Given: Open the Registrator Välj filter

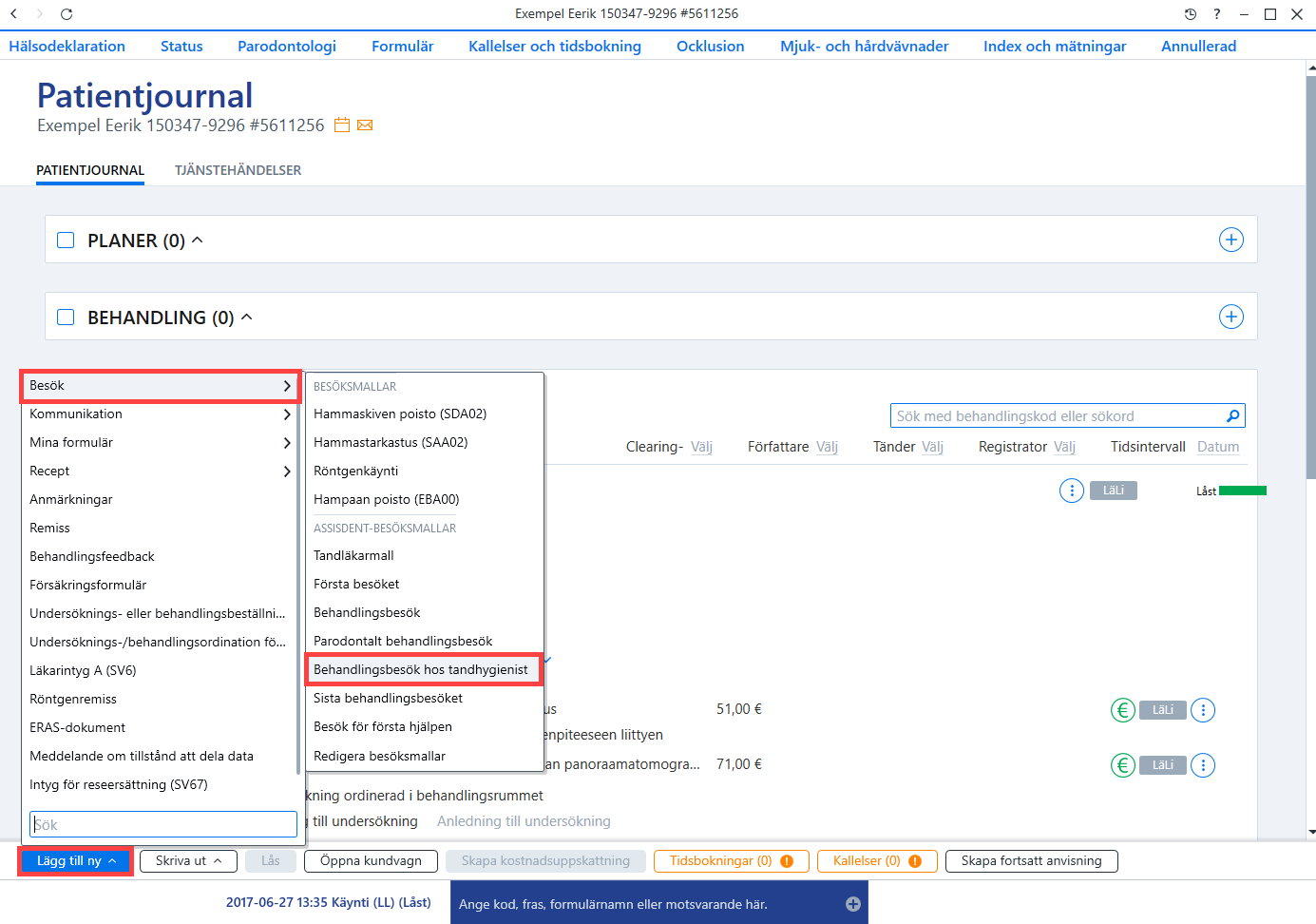Looking at the screenshot, I should tap(1064, 447).
